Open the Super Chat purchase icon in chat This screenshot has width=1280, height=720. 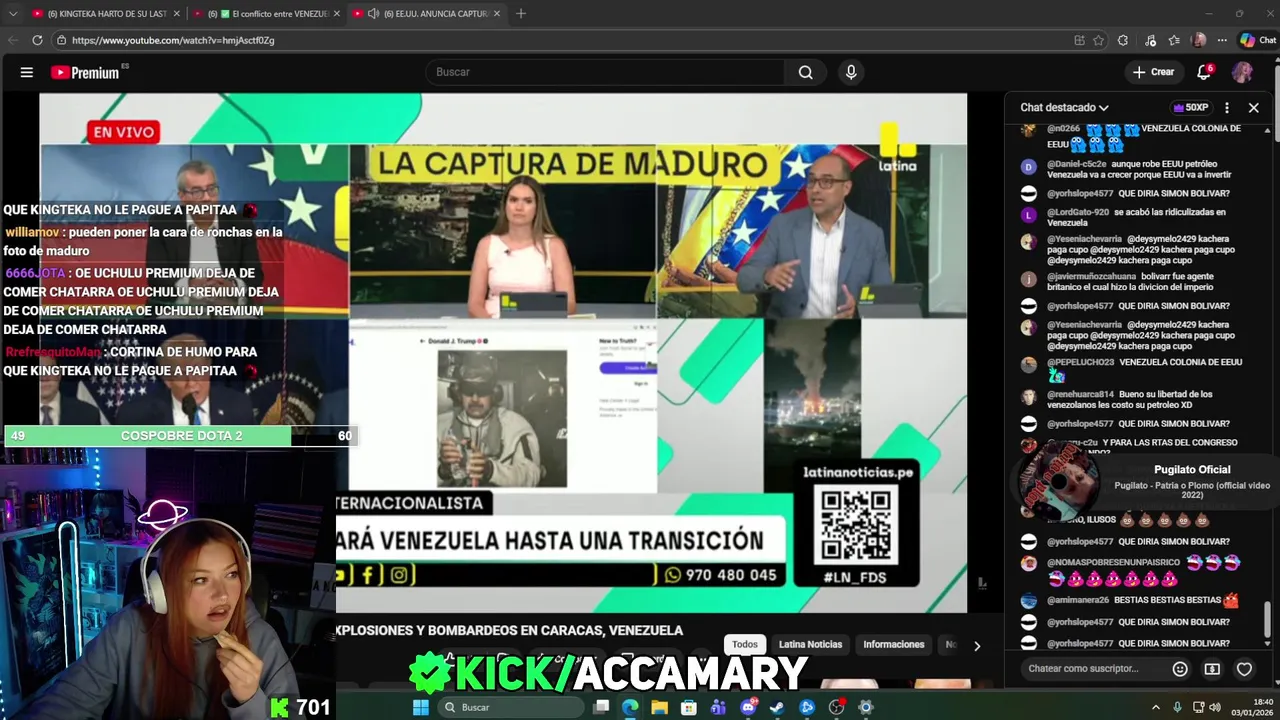click(x=1212, y=669)
